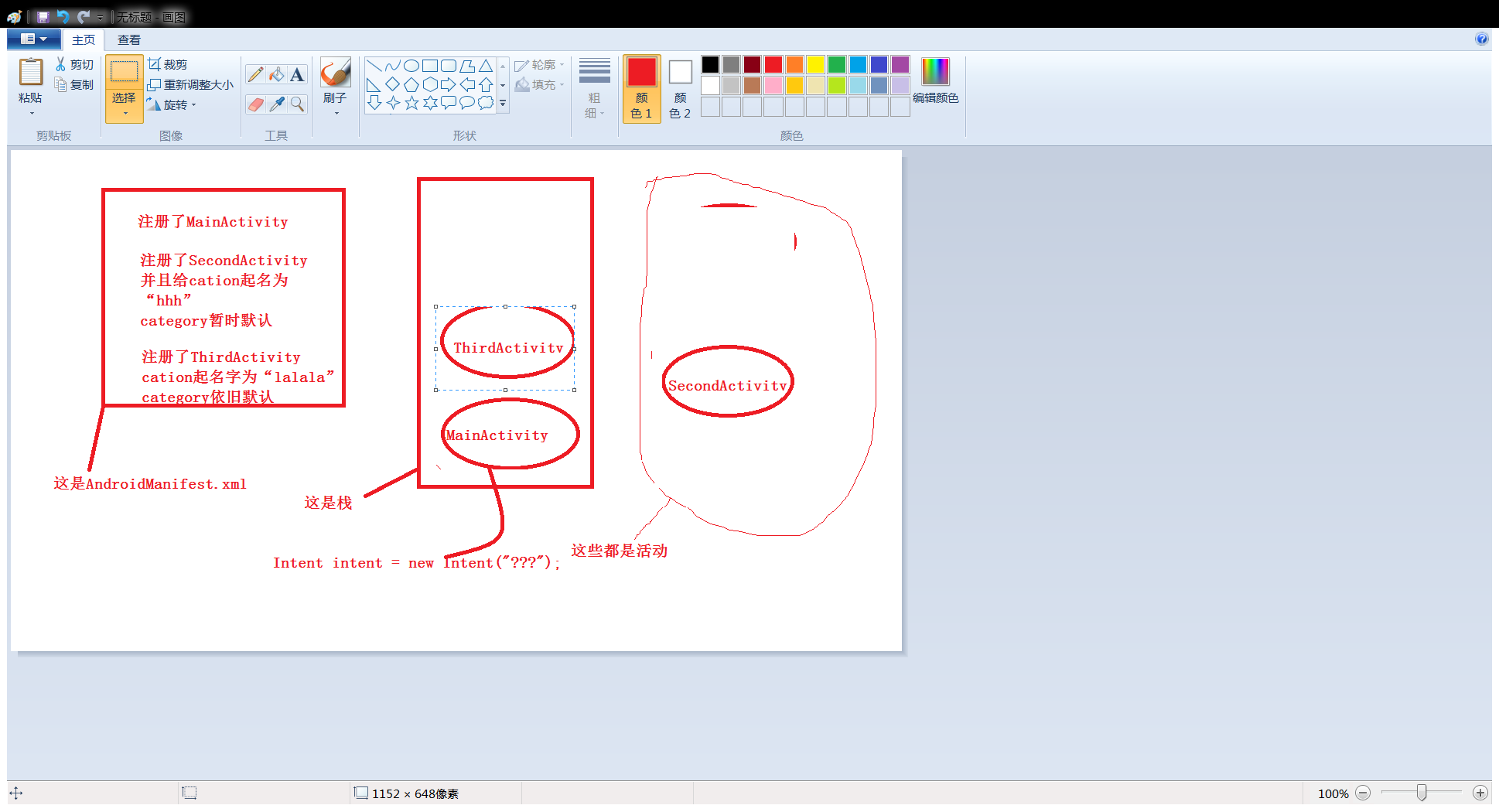Click the Redo arrow in the title bar

coord(83,17)
